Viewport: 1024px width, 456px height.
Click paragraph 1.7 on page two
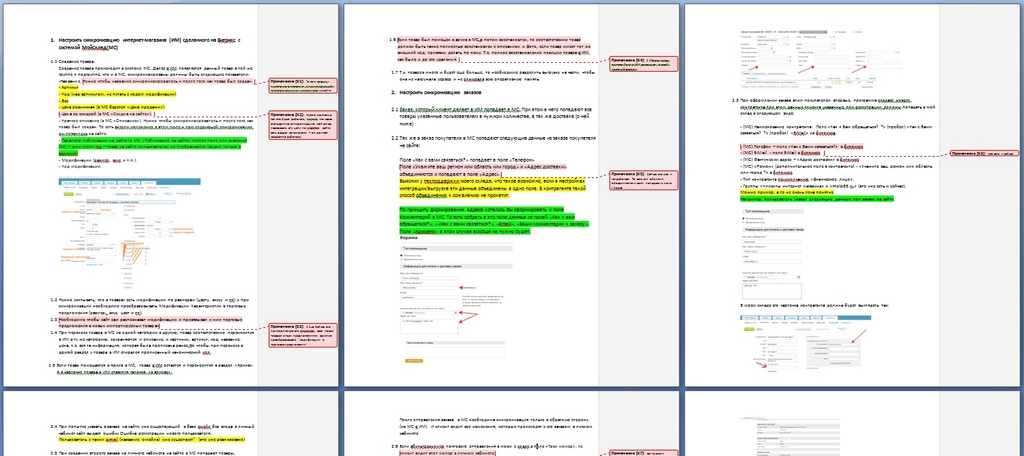click(x=491, y=76)
